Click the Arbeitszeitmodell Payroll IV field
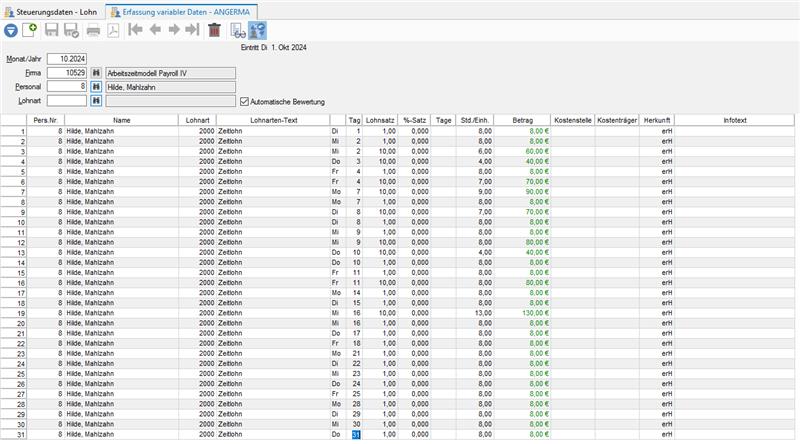This screenshot has height=444, width=800. click(170, 73)
